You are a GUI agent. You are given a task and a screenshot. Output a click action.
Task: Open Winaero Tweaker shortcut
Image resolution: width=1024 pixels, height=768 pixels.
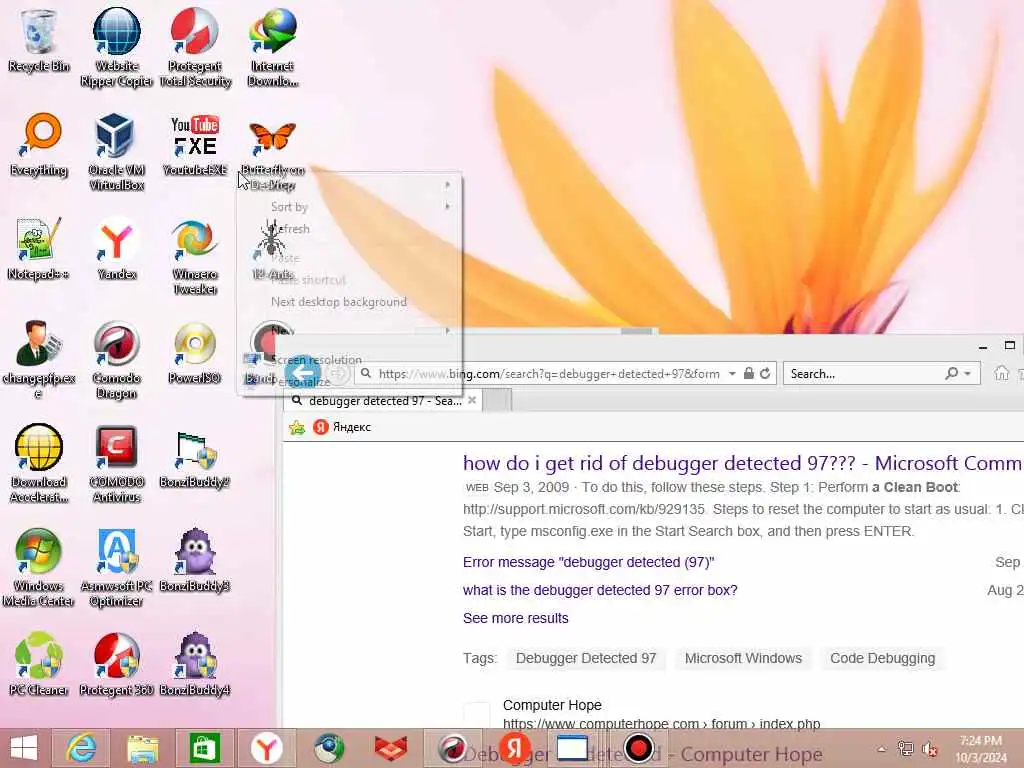coord(195,256)
